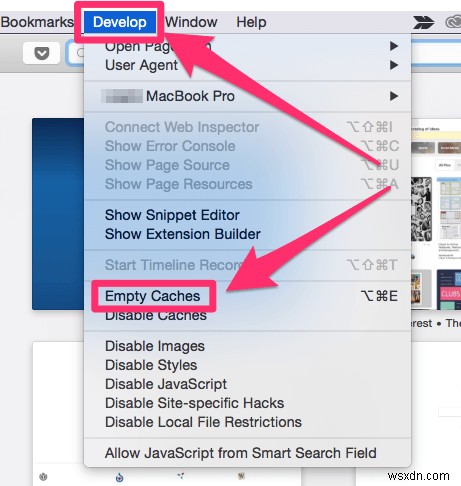This screenshot has width=461, height=486.
Task: Click Connect Web Inspector item
Action: point(247,127)
